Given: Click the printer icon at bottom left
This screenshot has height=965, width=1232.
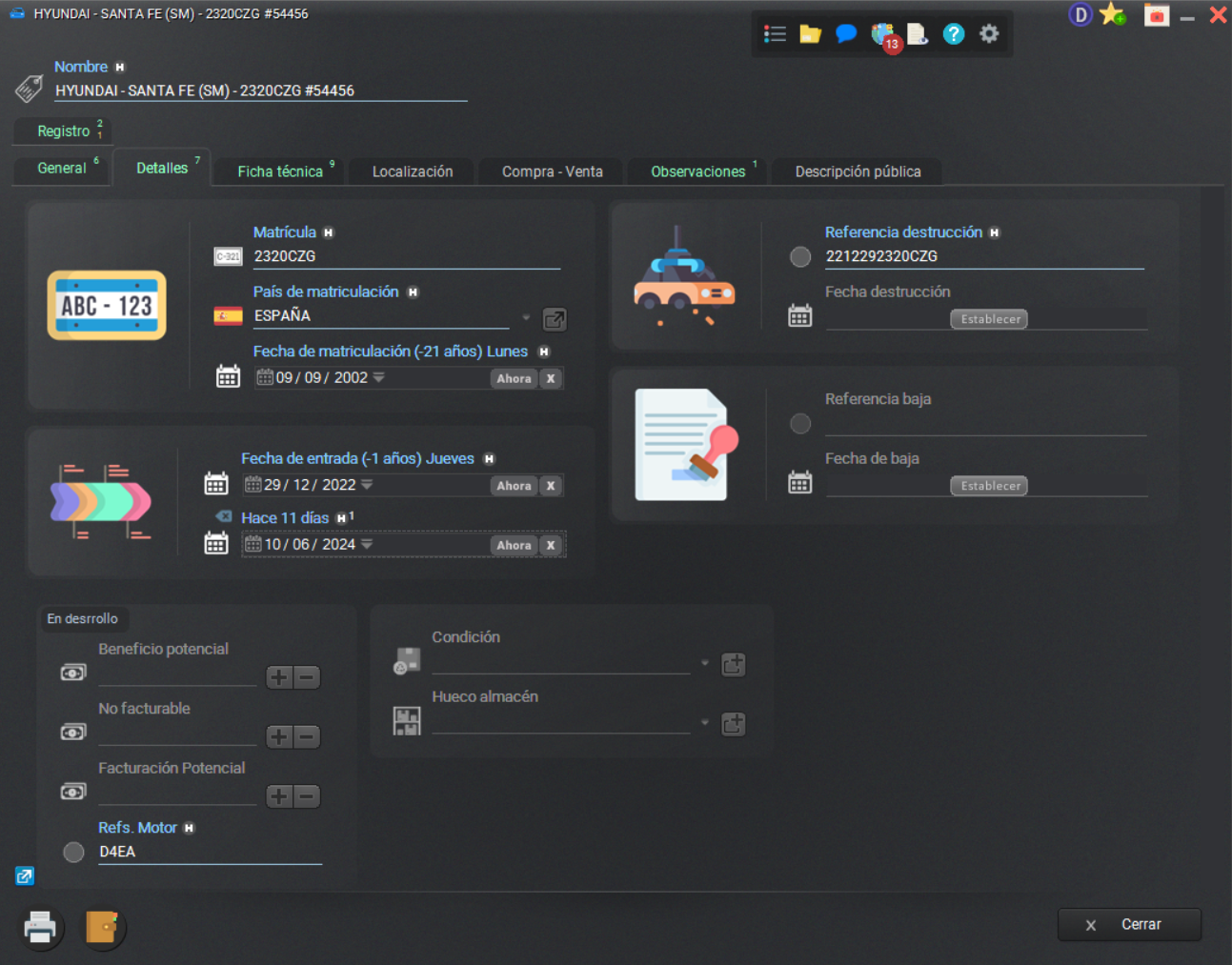Looking at the screenshot, I should 40,927.
